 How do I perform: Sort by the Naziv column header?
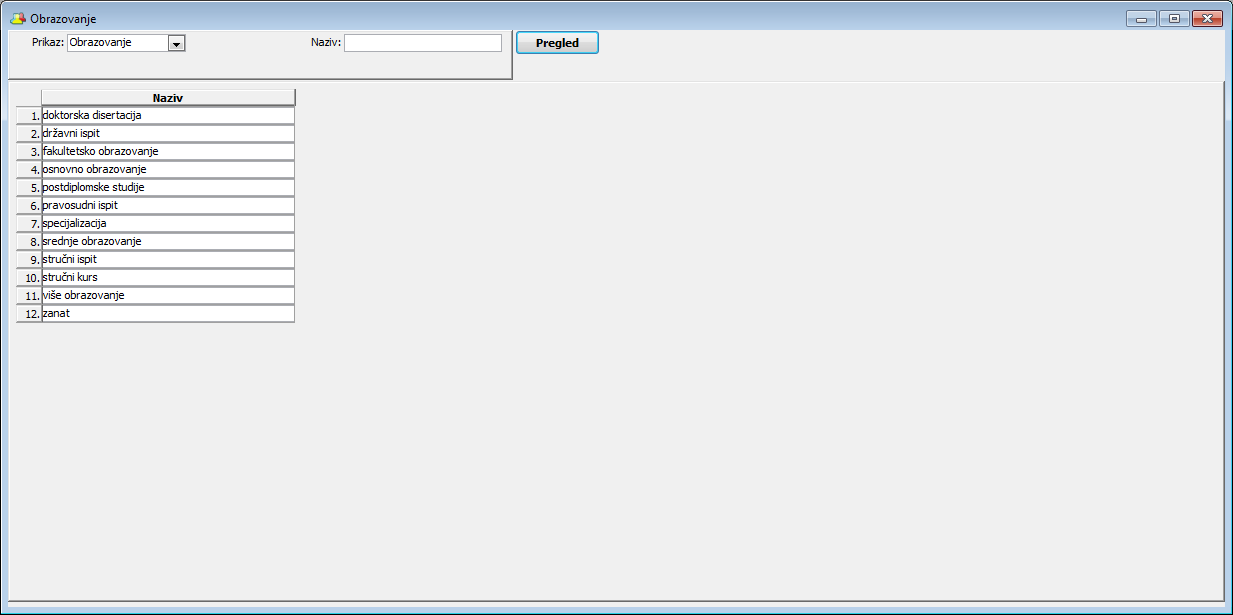168,97
